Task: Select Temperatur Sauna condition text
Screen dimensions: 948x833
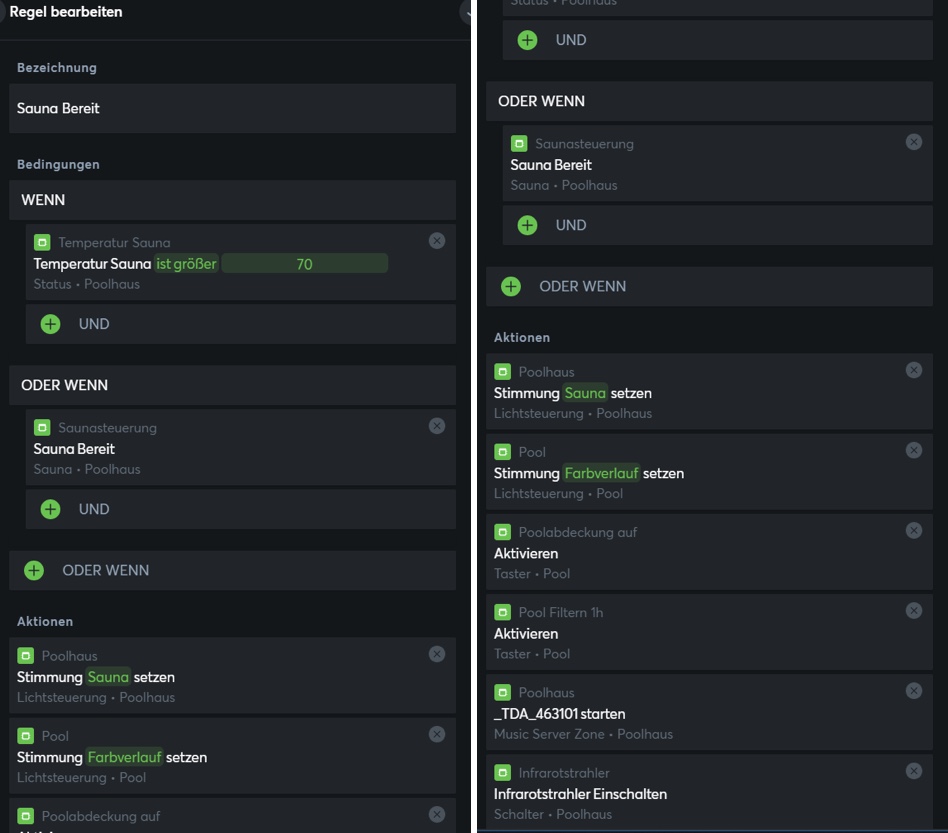Action: click(x=92, y=264)
